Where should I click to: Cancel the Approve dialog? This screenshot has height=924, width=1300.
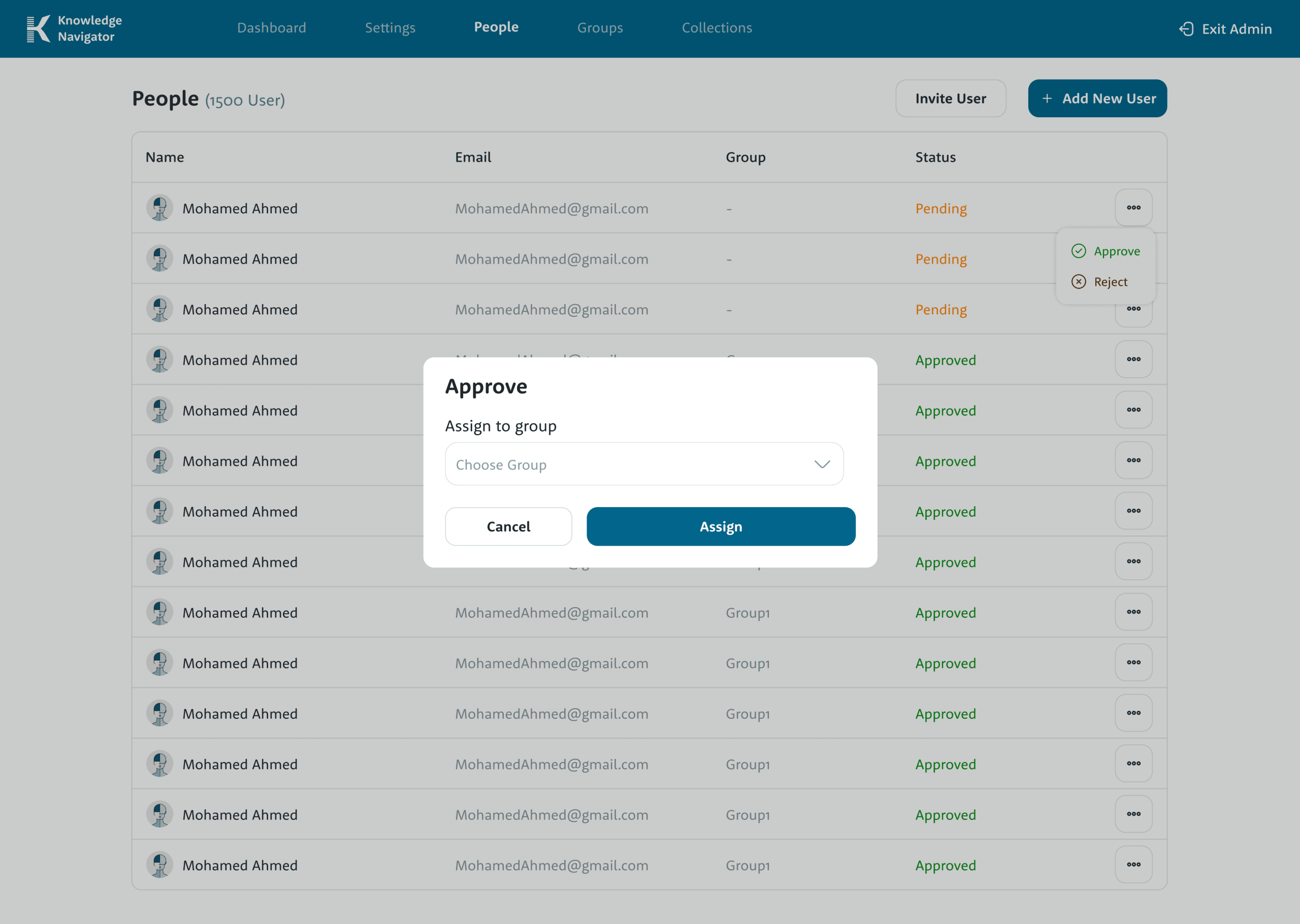click(508, 526)
